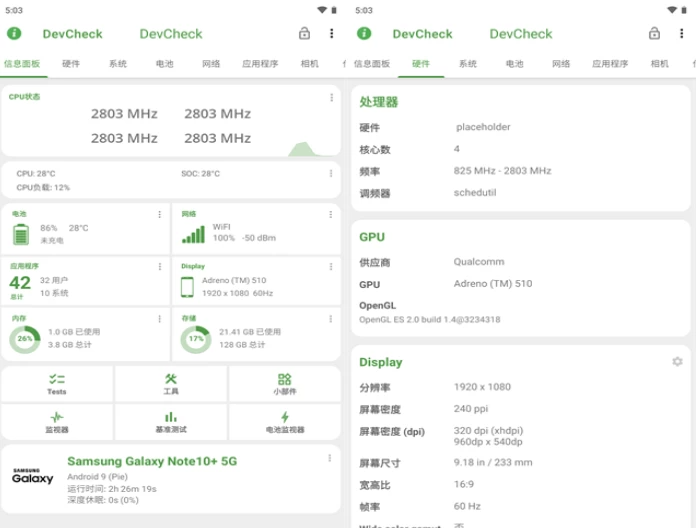696x528 pixels.
Task: Open the Tests tool tile
Action: pos(57,384)
